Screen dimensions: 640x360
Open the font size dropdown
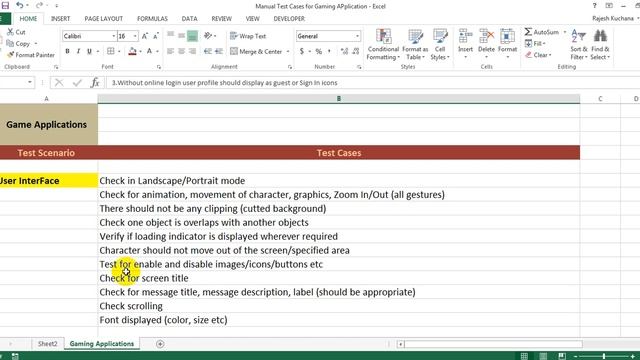pyautogui.click(x=135, y=36)
